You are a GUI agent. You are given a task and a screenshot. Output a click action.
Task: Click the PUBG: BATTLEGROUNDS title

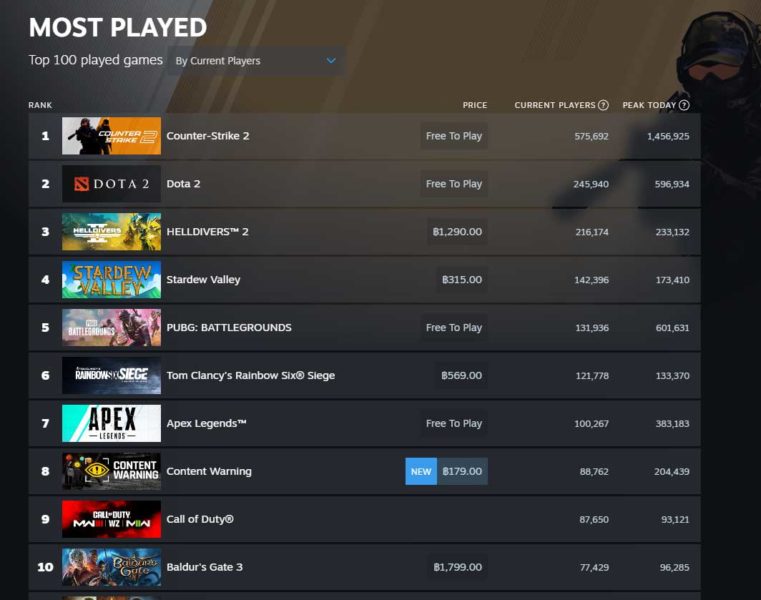pos(229,328)
